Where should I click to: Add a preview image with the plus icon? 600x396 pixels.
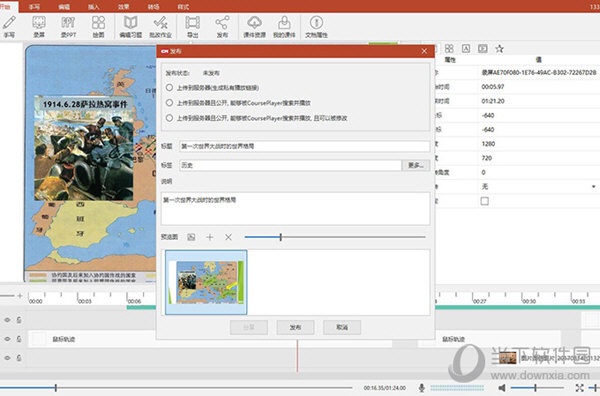210,237
